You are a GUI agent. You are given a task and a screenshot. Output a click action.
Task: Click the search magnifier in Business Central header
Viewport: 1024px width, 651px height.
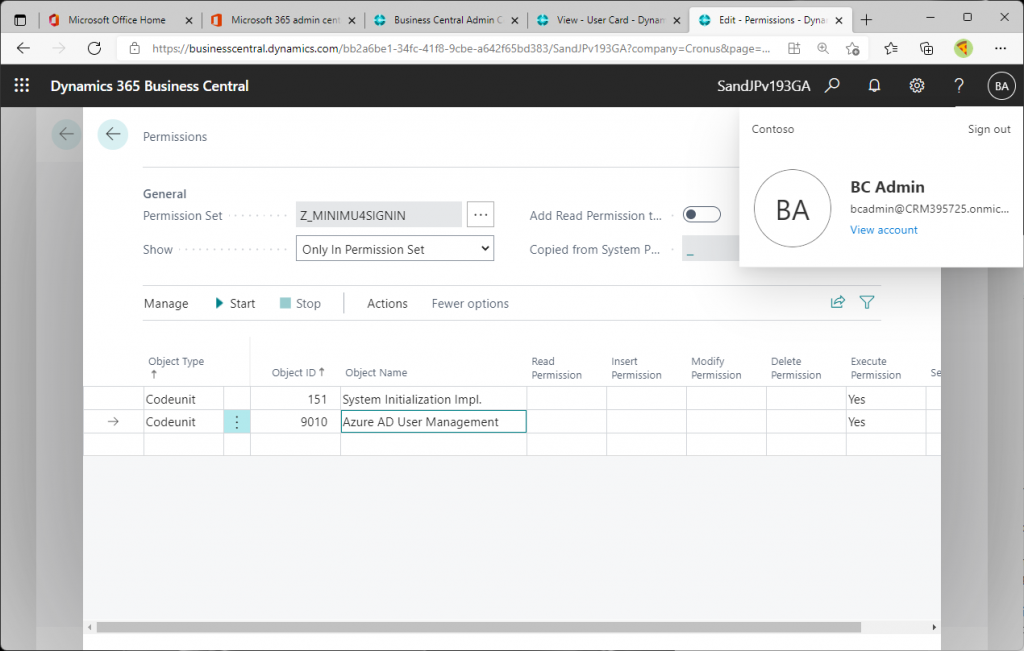pyautogui.click(x=832, y=86)
